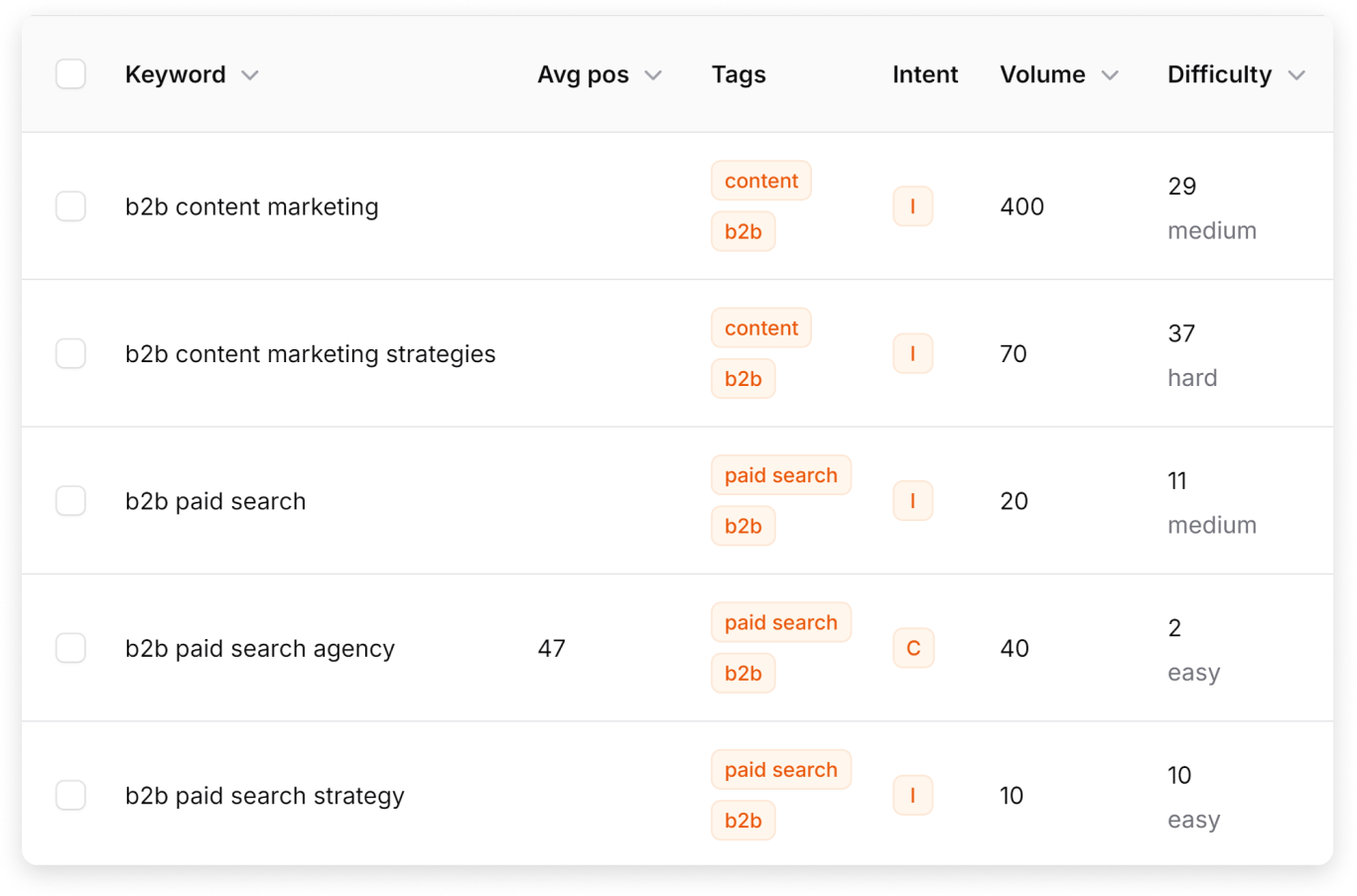Viewport: 1357px width, 896px height.
Task: Click the average position value 47
Action: (x=552, y=648)
